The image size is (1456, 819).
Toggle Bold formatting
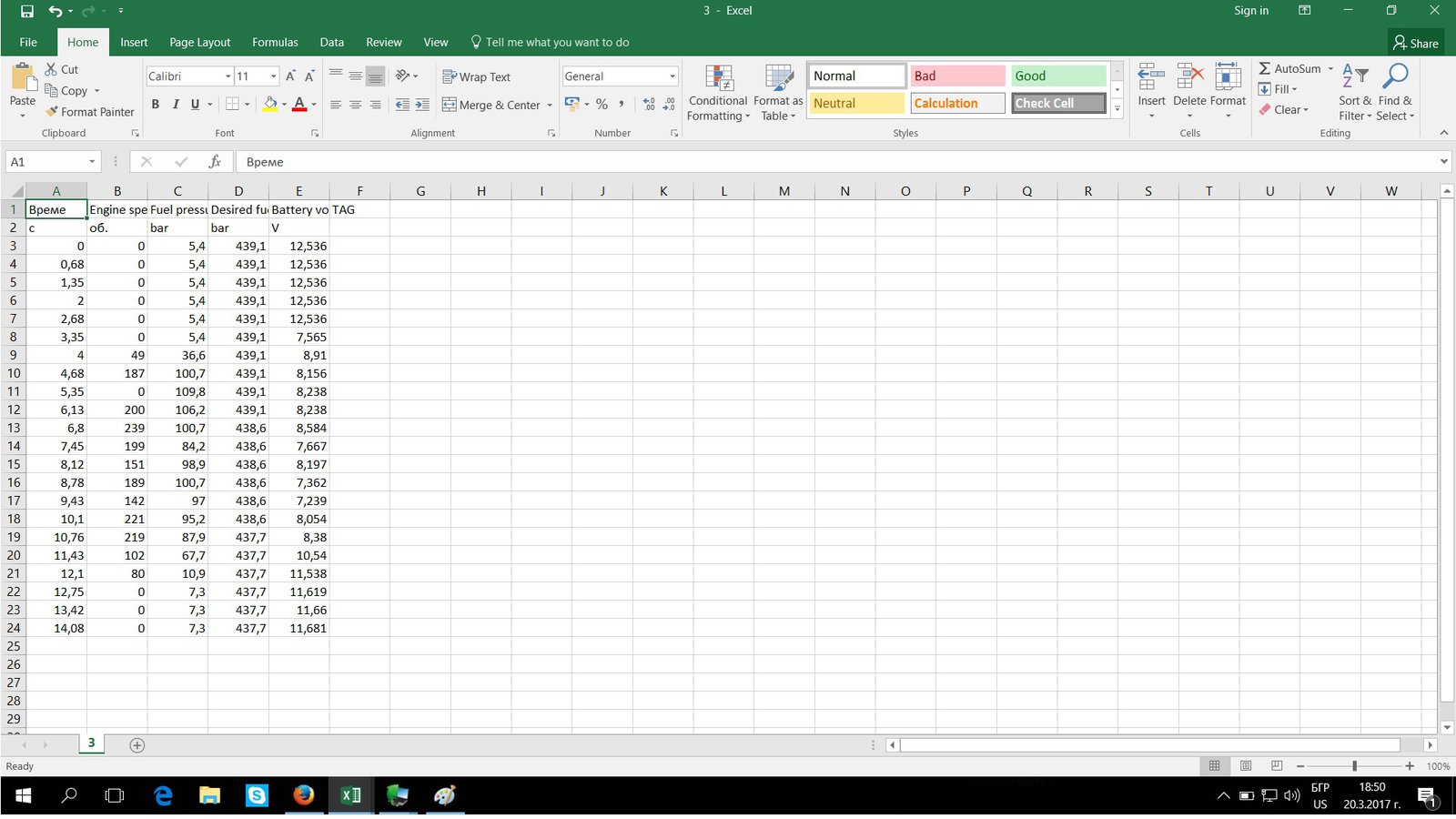pos(156,105)
